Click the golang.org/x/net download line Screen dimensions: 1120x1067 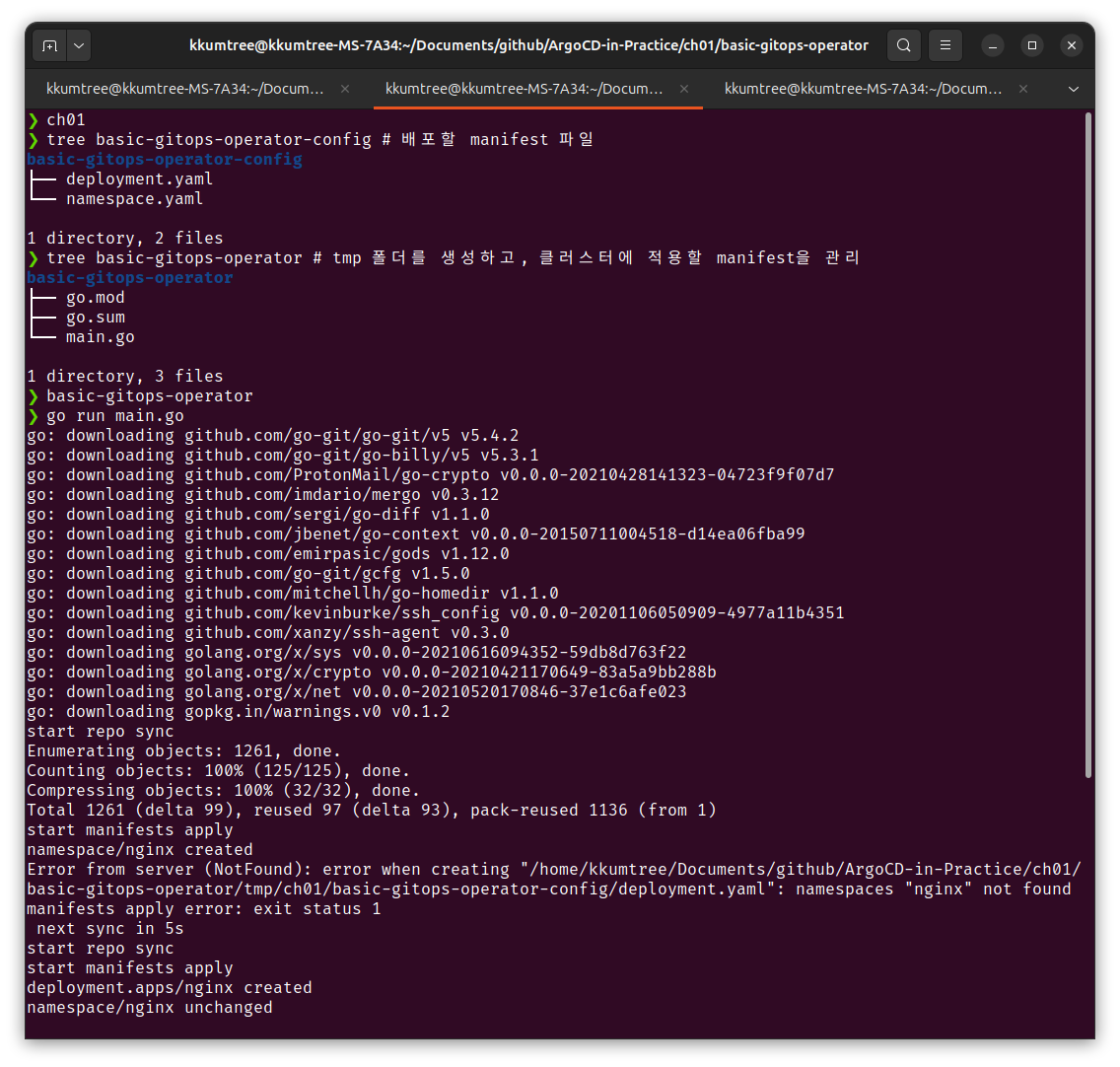pos(357,692)
